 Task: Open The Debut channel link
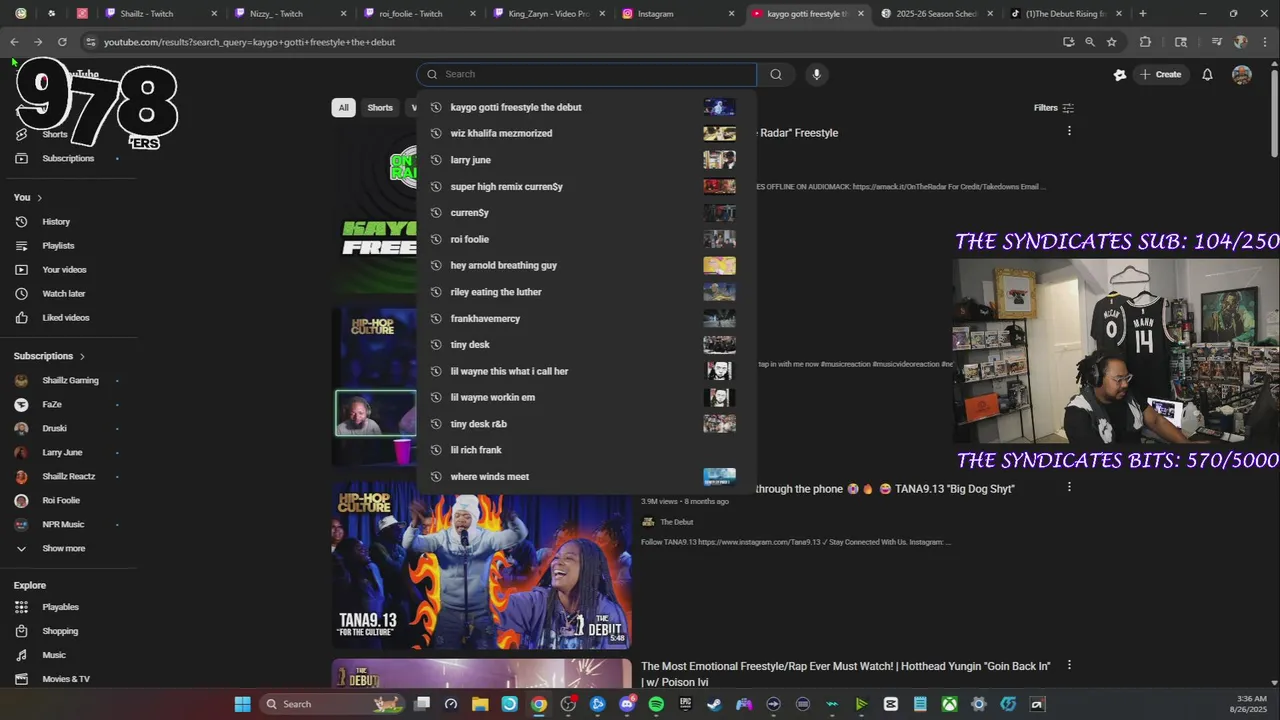coord(676,522)
